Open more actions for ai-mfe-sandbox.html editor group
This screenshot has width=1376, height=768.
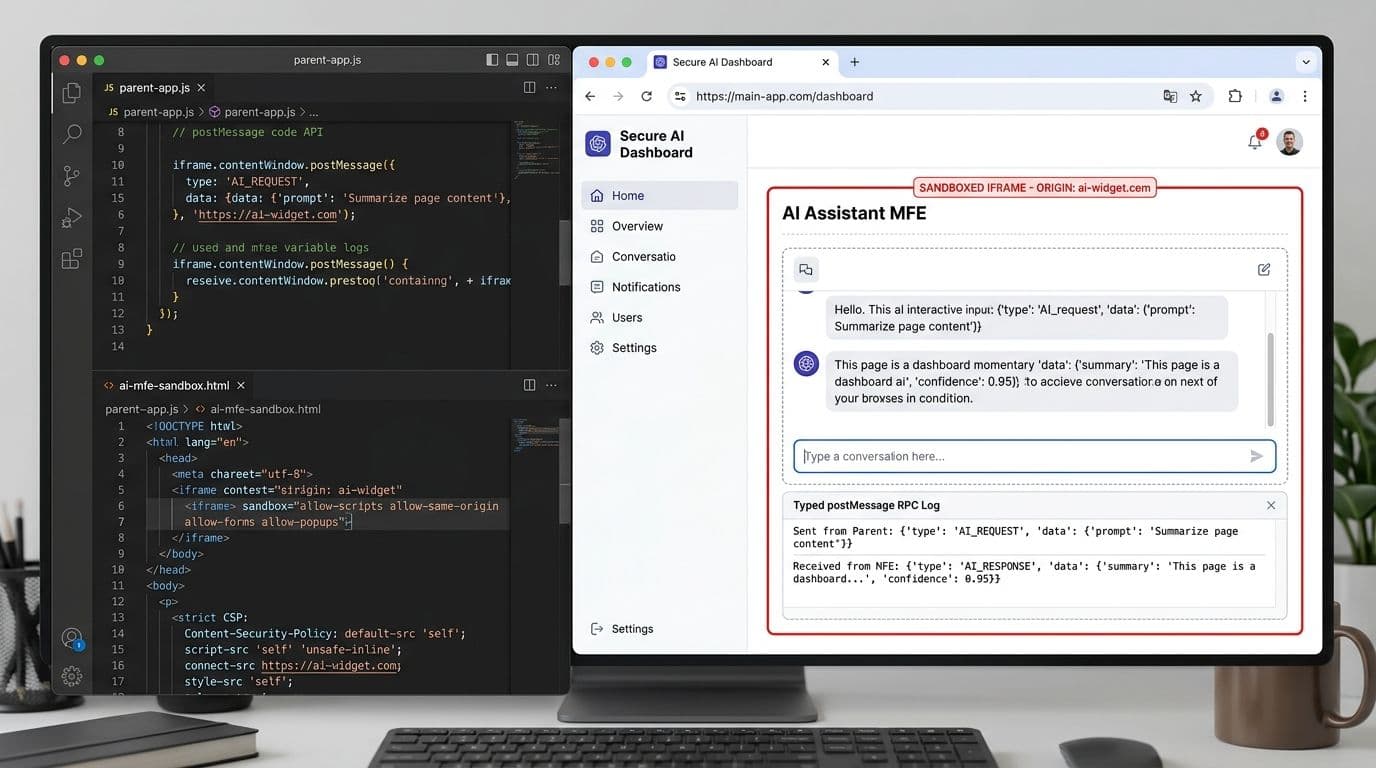coord(551,384)
